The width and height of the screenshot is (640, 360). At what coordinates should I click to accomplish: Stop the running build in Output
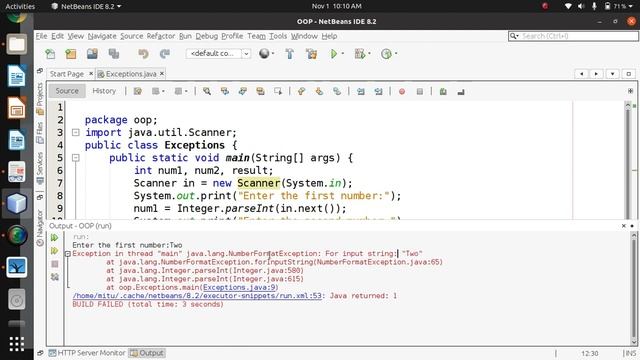(55, 264)
